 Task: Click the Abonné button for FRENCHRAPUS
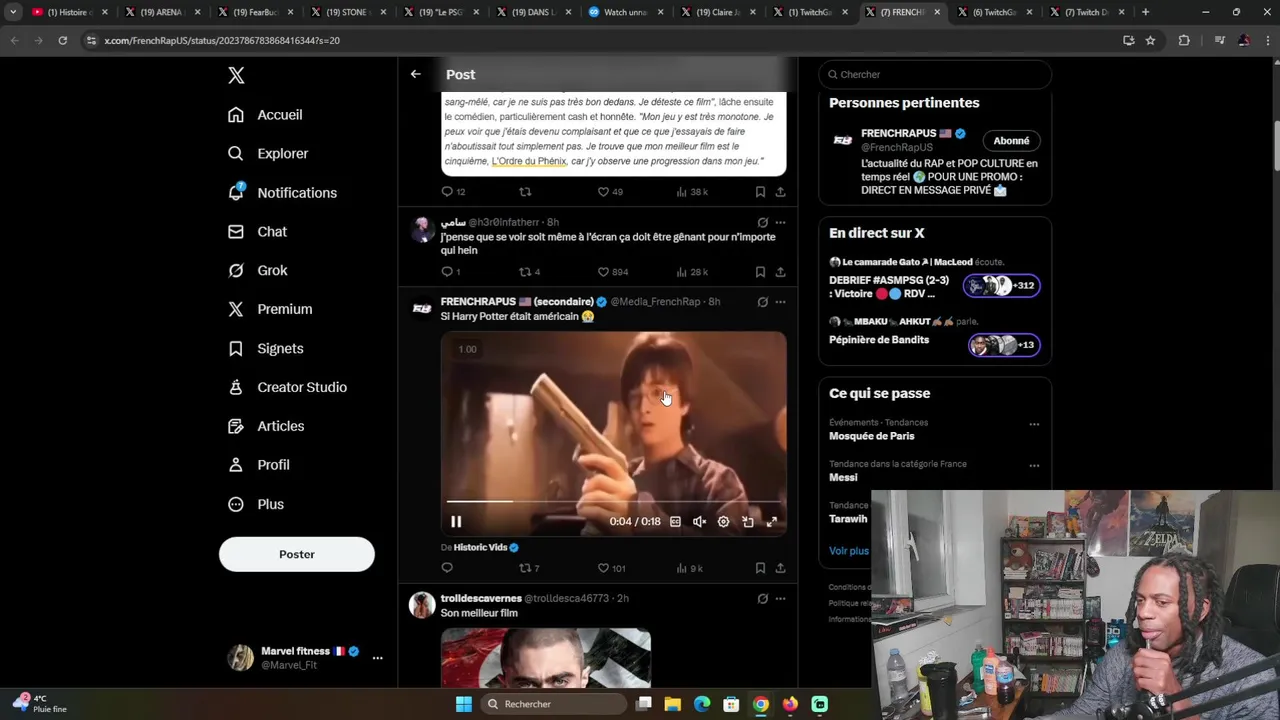tap(1011, 141)
